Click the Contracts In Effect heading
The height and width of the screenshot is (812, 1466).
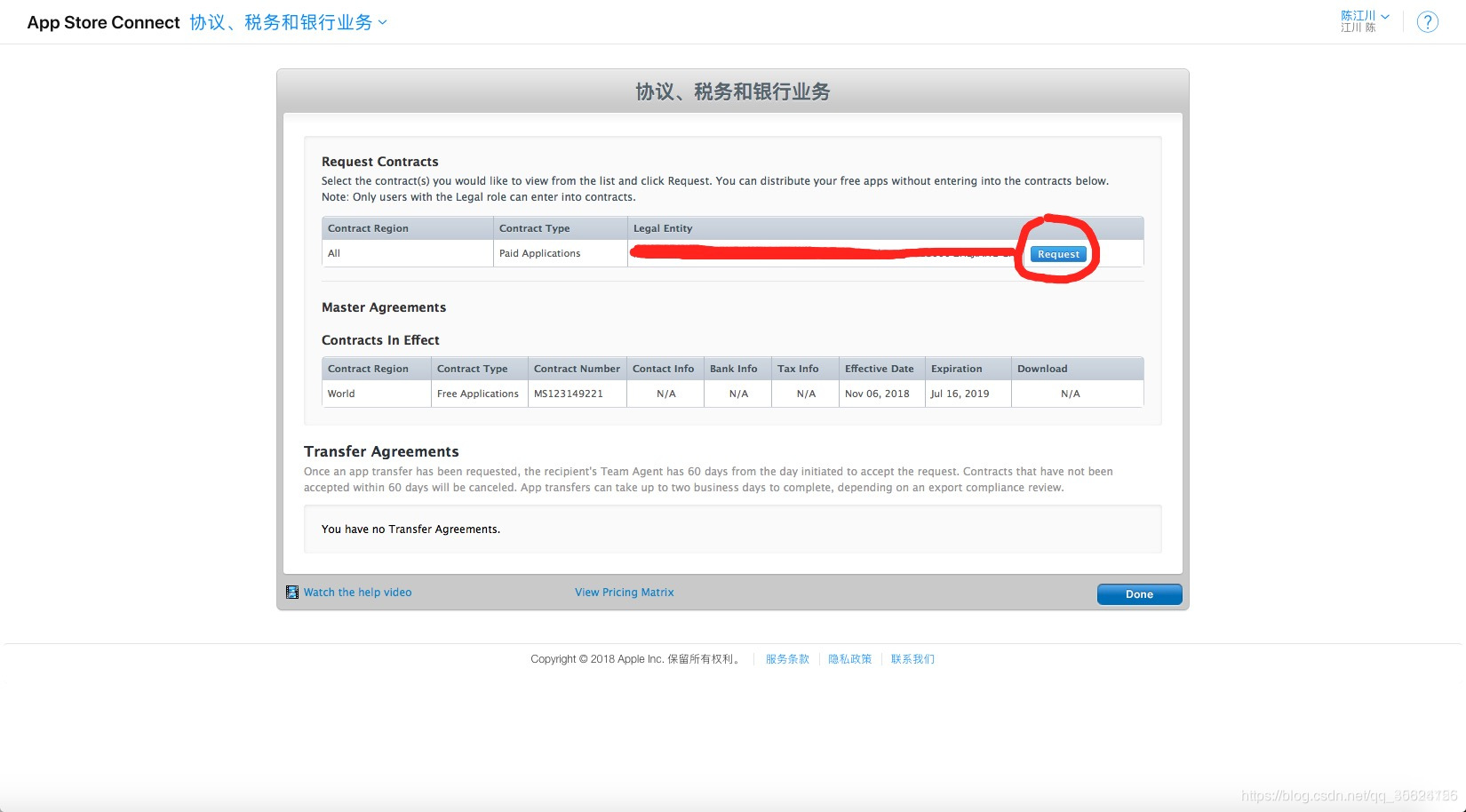tap(380, 340)
